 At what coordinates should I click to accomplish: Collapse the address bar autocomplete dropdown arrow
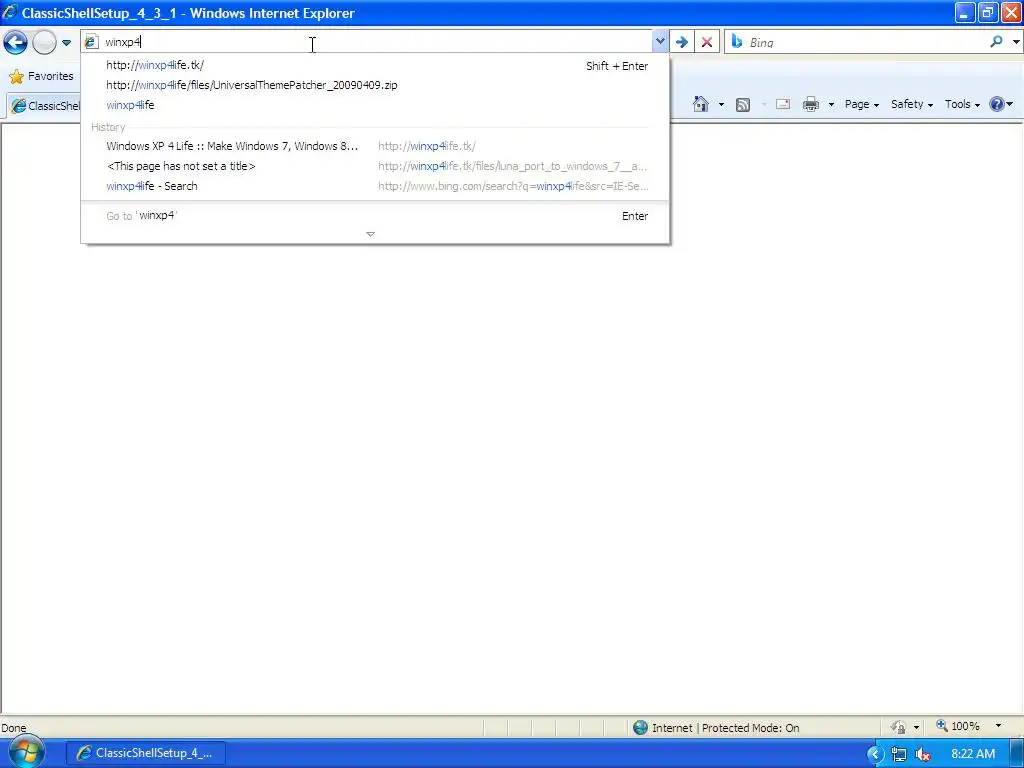click(x=660, y=42)
